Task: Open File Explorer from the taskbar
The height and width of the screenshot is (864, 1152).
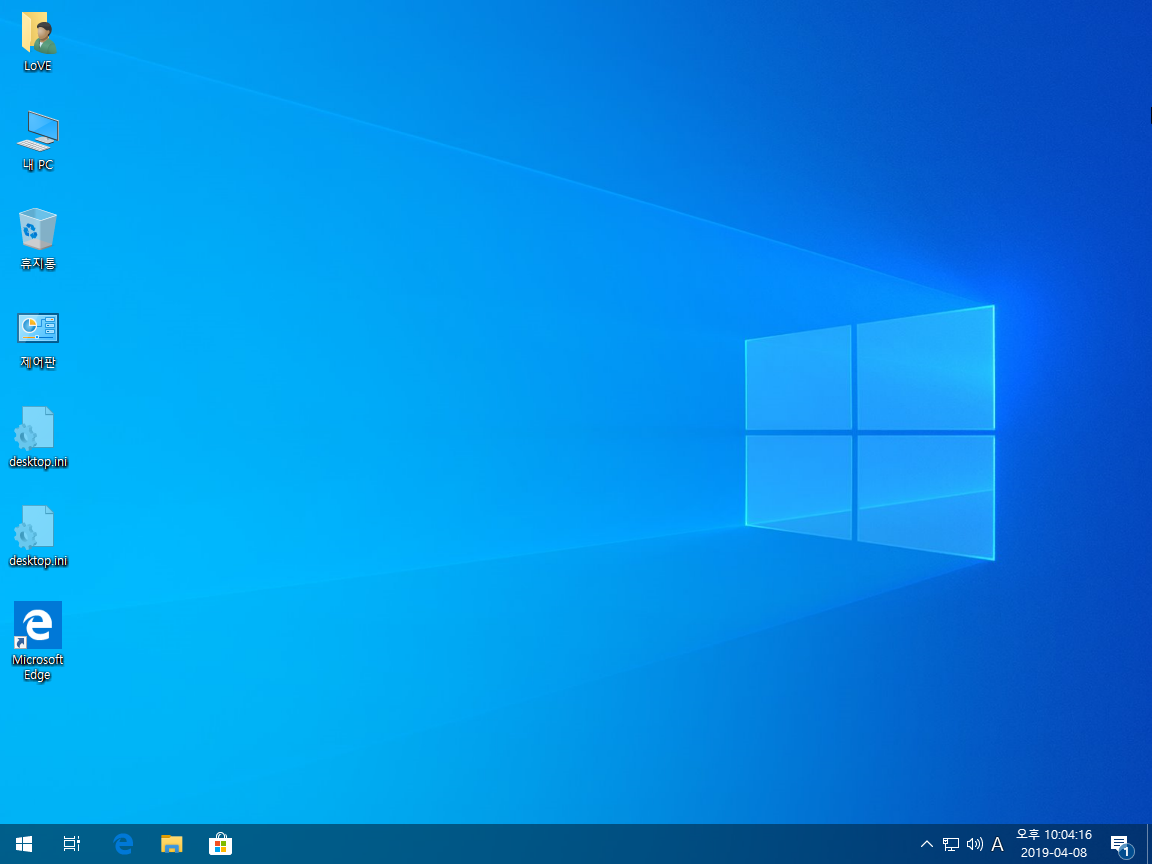Action: [171, 844]
